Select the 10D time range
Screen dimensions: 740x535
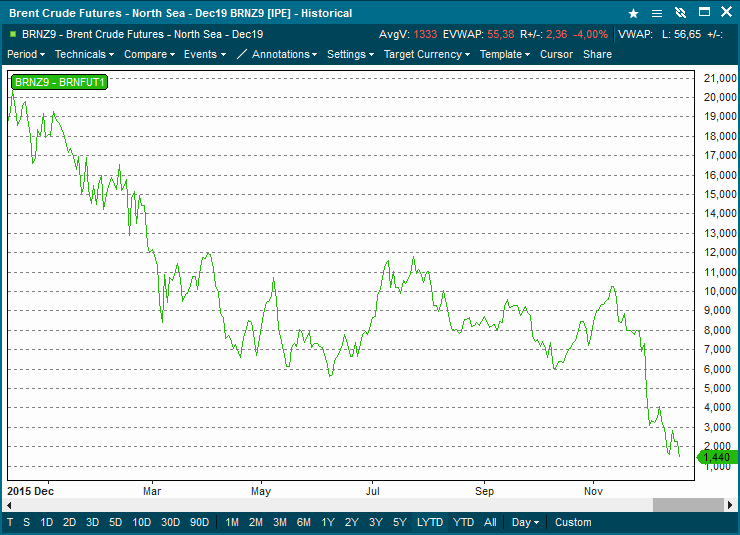142,522
